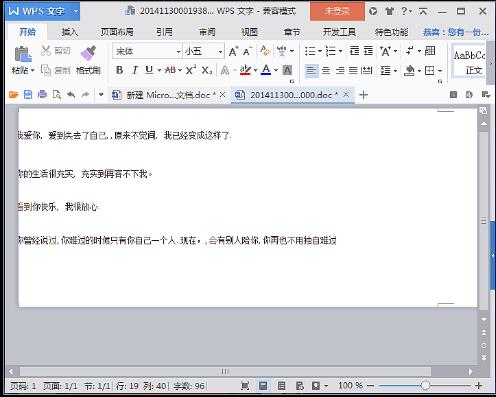Open the numbered list dropdown arrow
The image size is (496, 397).
[340, 51]
